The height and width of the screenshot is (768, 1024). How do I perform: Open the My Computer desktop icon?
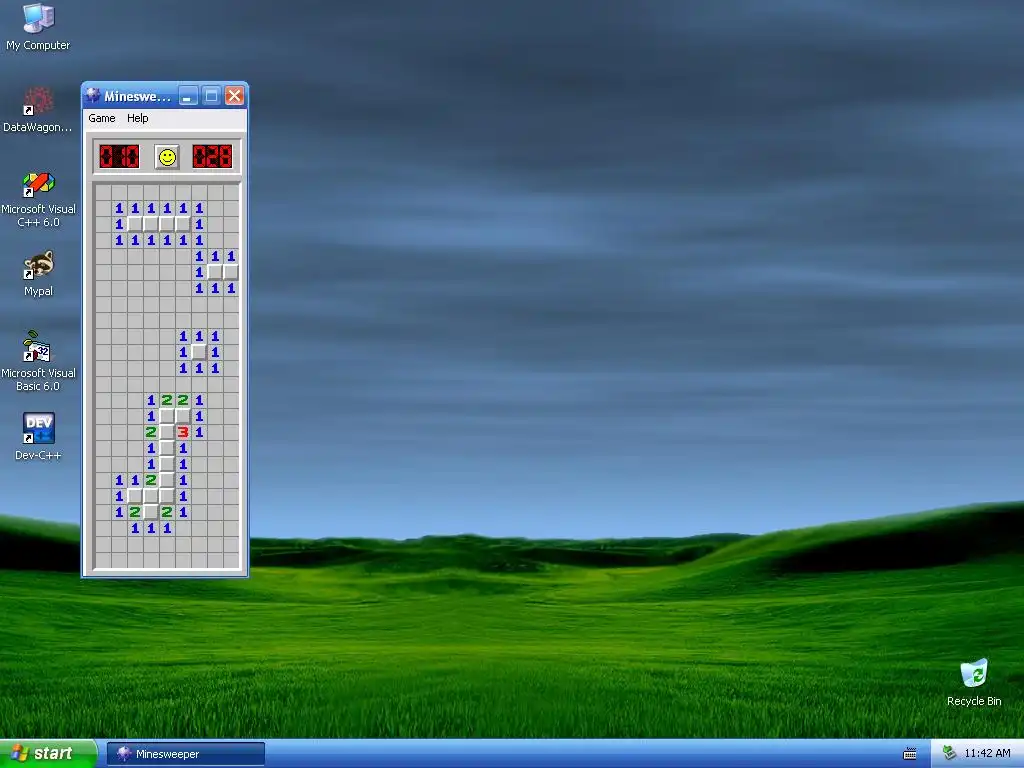click(x=38, y=27)
